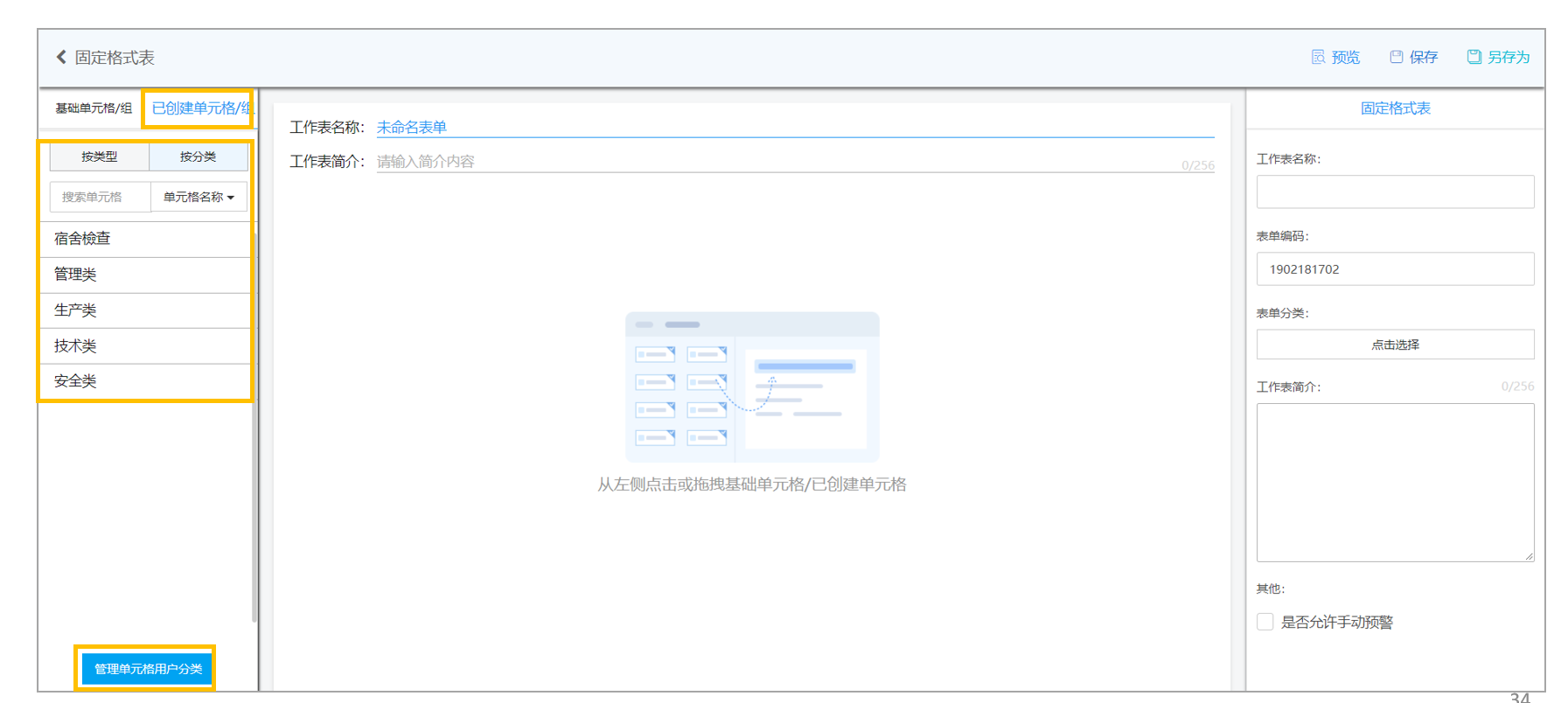Edit the 未命名表单 worksheet name field
This screenshot has width=1568, height=703.
(x=795, y=127)
